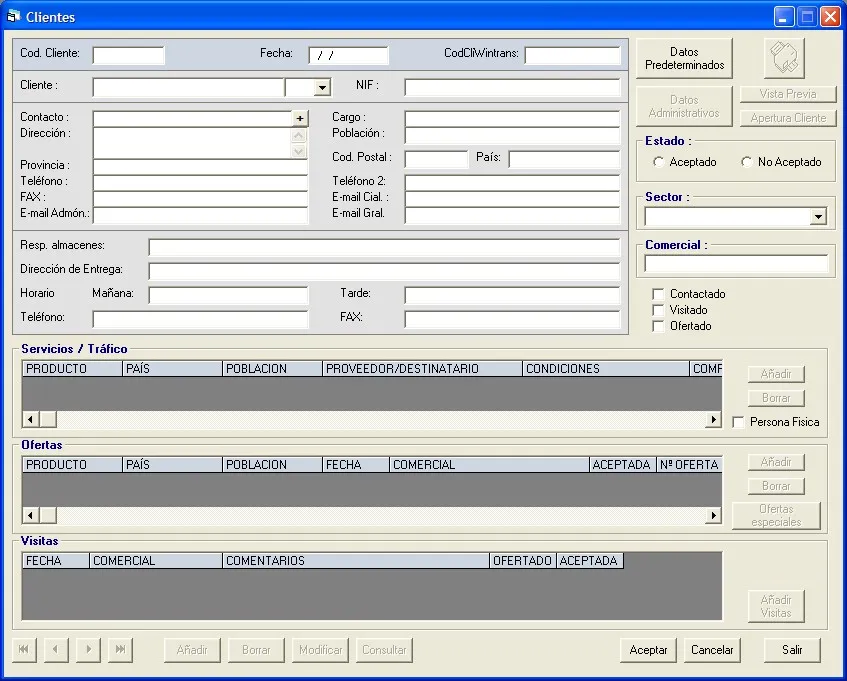This screenshot has height=681, width=847.
Task: Click the bottom toolbar Borrar button
Action: coord(256,650)
